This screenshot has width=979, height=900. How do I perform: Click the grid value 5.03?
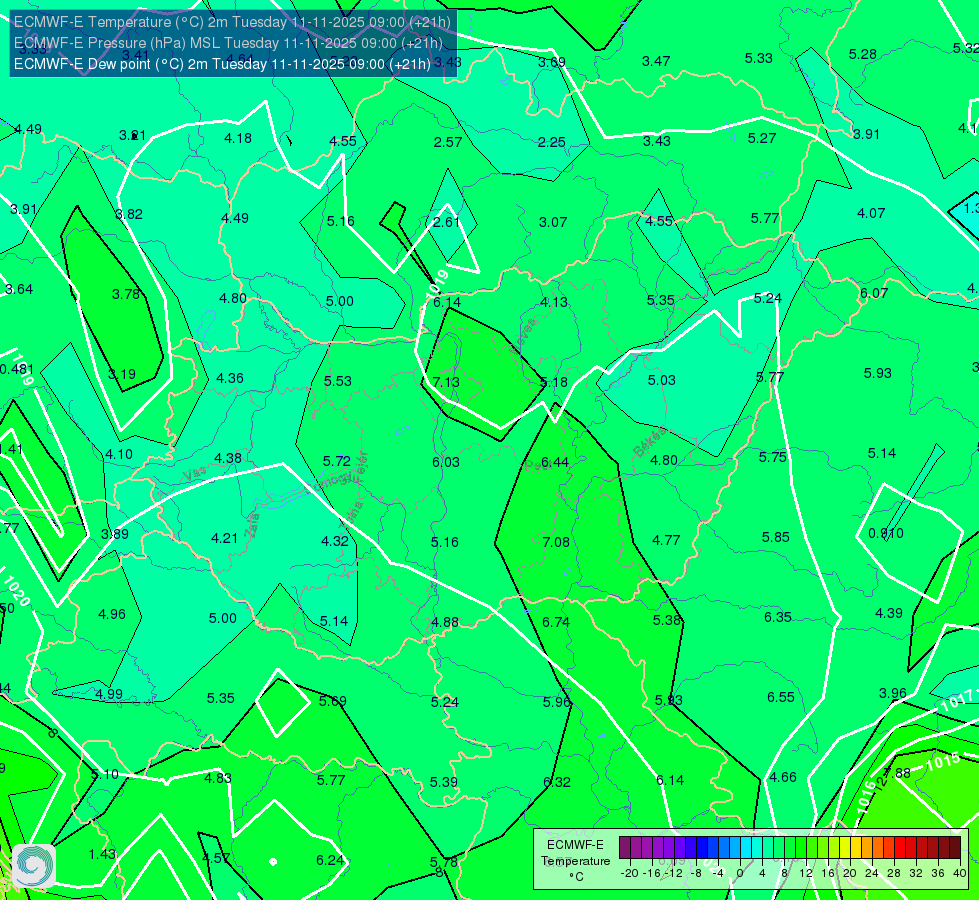(x=661, y=380)
